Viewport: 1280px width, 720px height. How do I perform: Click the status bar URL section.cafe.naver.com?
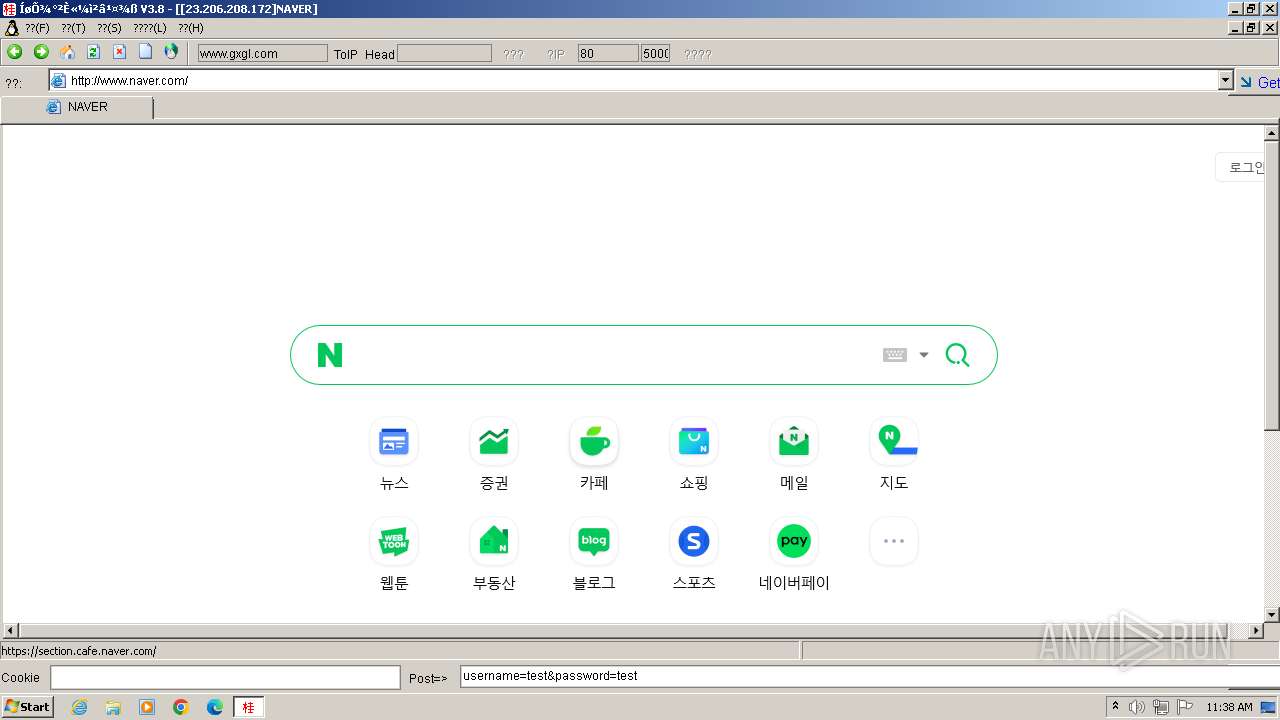coord(79,651)
